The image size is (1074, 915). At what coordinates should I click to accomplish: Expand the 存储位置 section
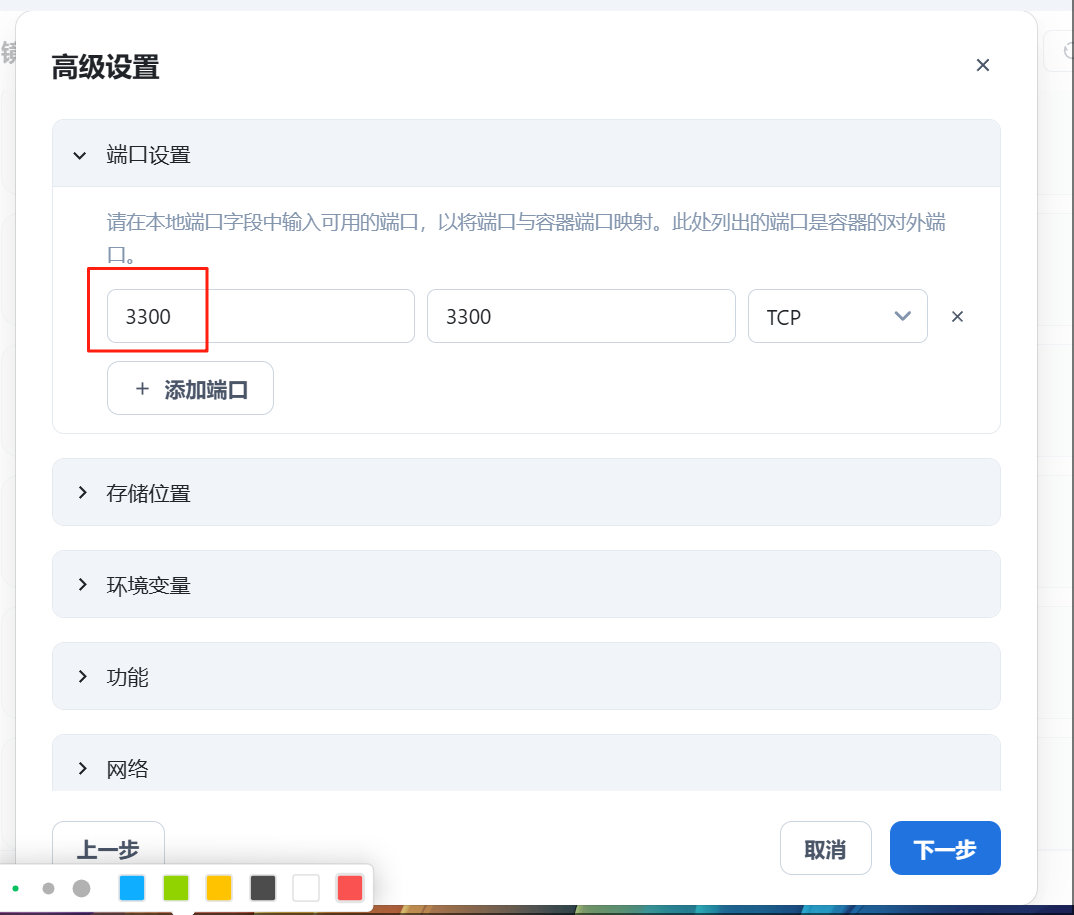pos(526,492)
